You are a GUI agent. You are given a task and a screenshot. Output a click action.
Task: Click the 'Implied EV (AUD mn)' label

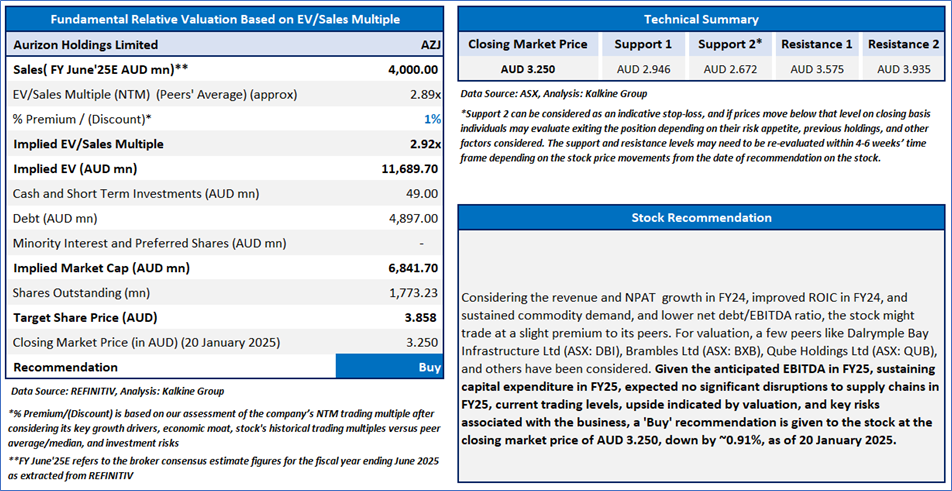click(73, 169)
